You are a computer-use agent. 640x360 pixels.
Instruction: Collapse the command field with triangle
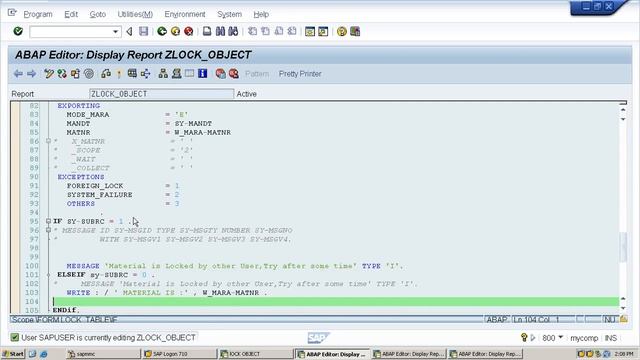pyautogui.click(x=129, y=31)
